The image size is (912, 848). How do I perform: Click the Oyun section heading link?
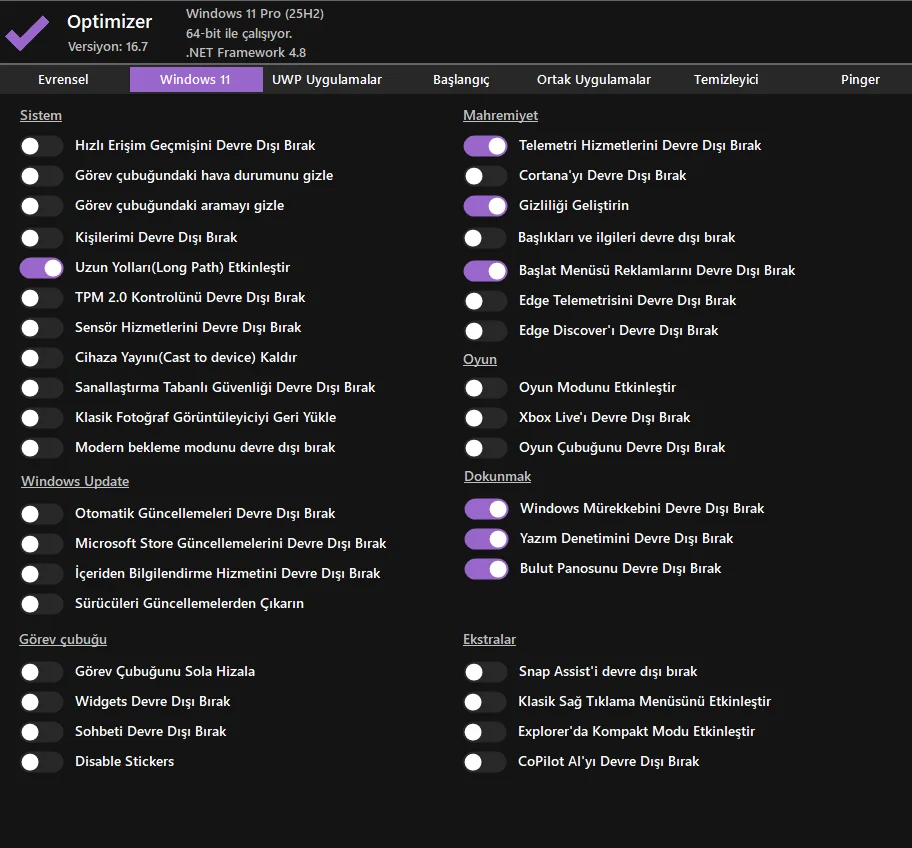(480, 359)
